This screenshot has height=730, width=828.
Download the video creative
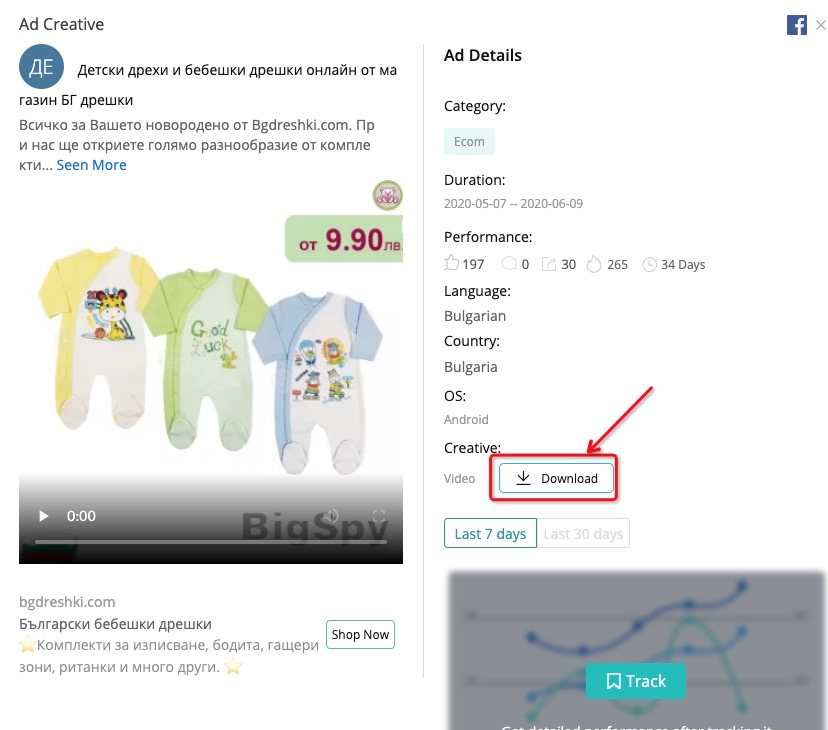click(556, 478)
